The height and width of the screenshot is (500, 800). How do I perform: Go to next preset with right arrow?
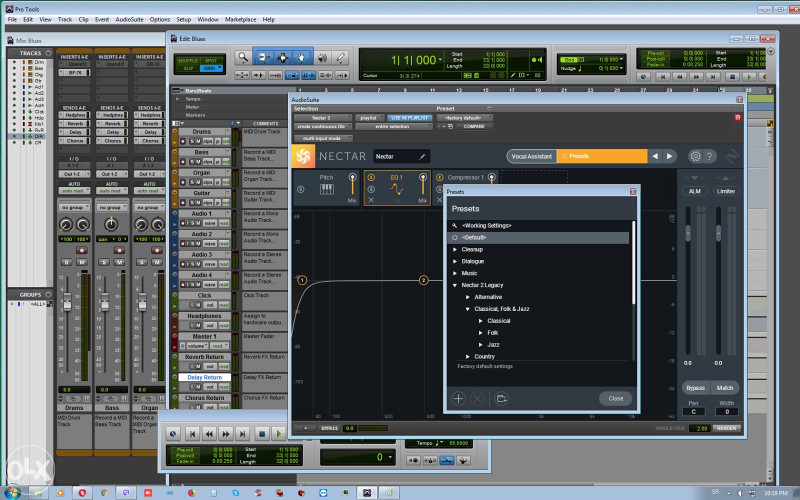(669, 156)
